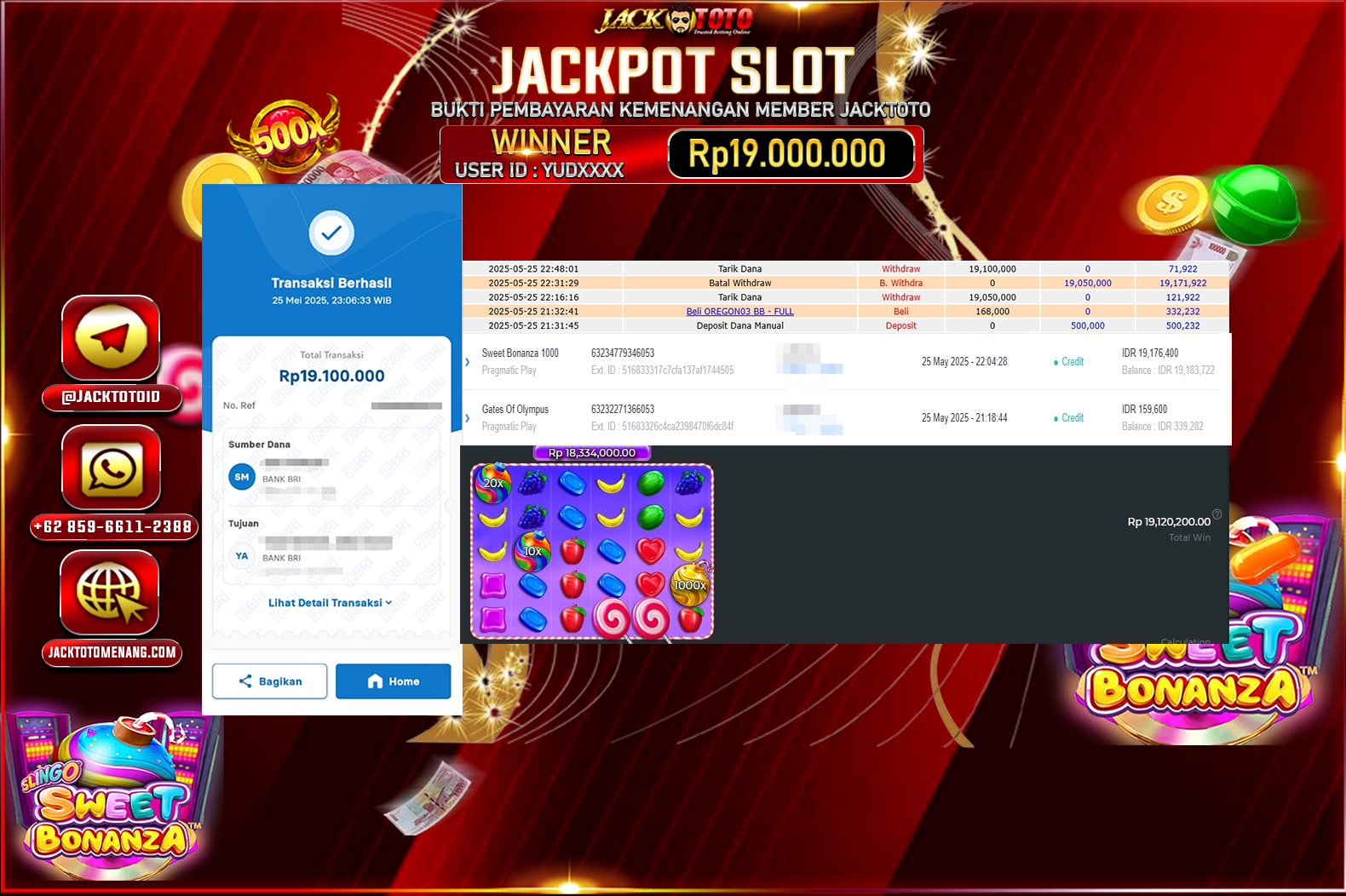This screenshot has width=1346, height=896.
Task: Expand the Gates Of Olympus row chevron
Action: point(468,418)
